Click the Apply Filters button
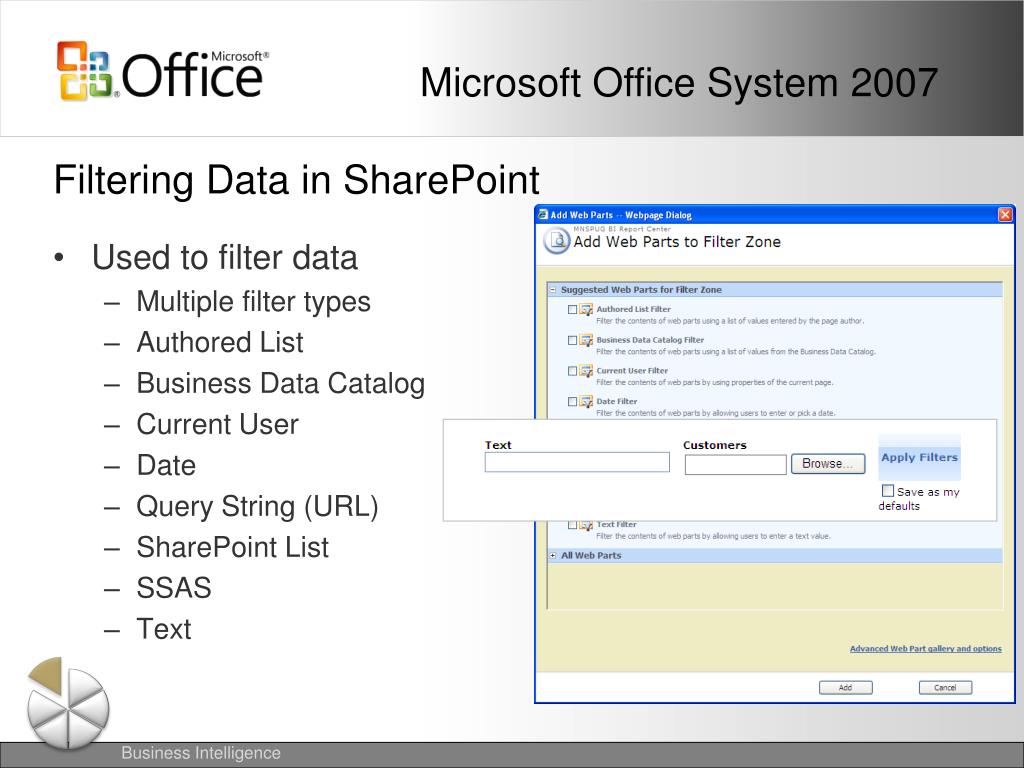This screenshot has width=1024, height=768. [920, 457]
